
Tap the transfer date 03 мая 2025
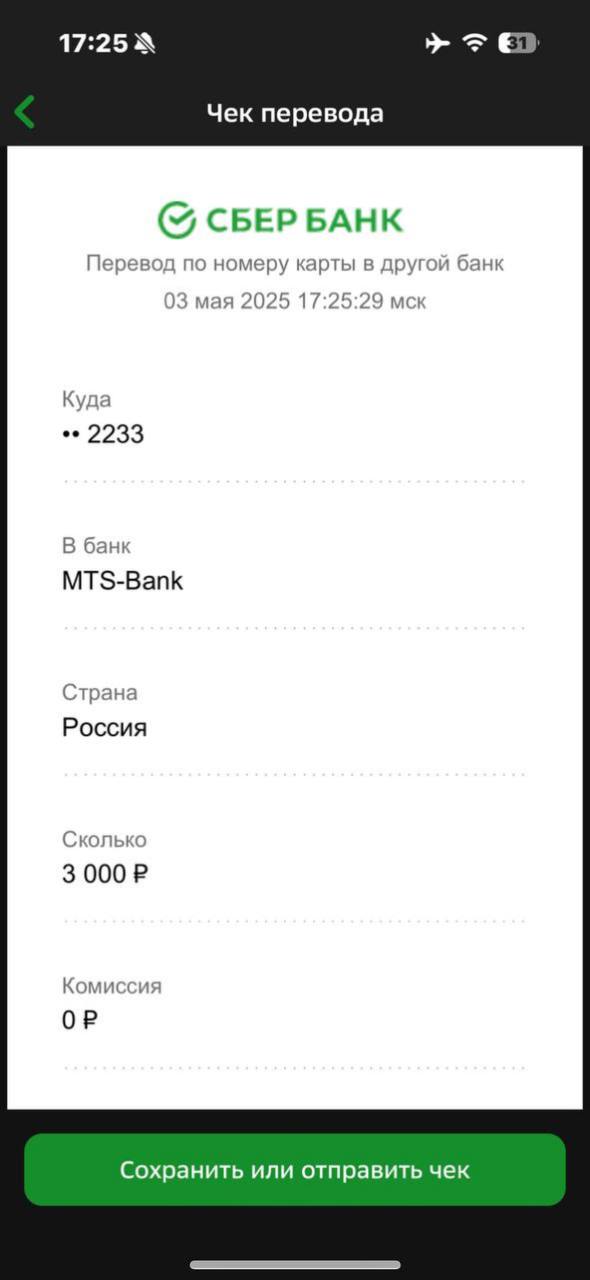click(226, 301)
